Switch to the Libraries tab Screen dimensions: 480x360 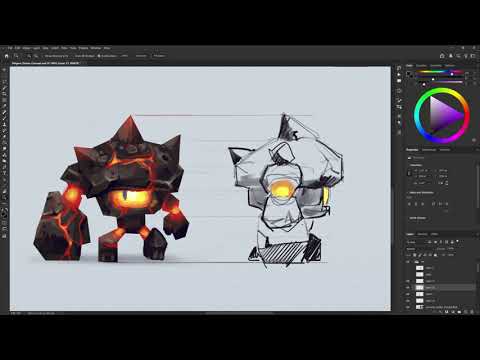tap(445, 150)
